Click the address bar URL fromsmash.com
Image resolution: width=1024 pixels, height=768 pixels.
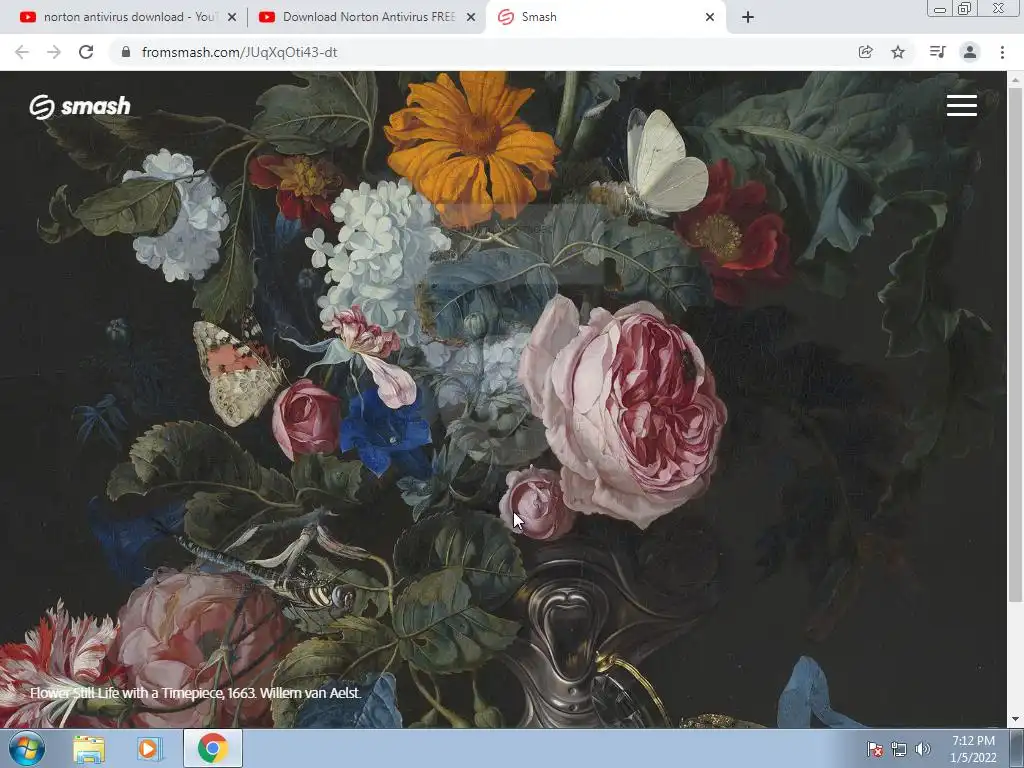point(239,52)
